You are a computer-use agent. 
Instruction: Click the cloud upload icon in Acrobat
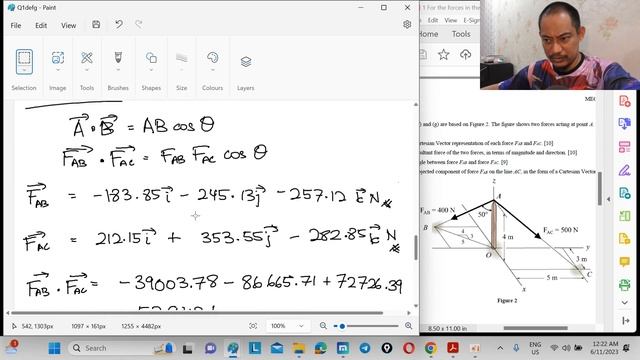465,54
